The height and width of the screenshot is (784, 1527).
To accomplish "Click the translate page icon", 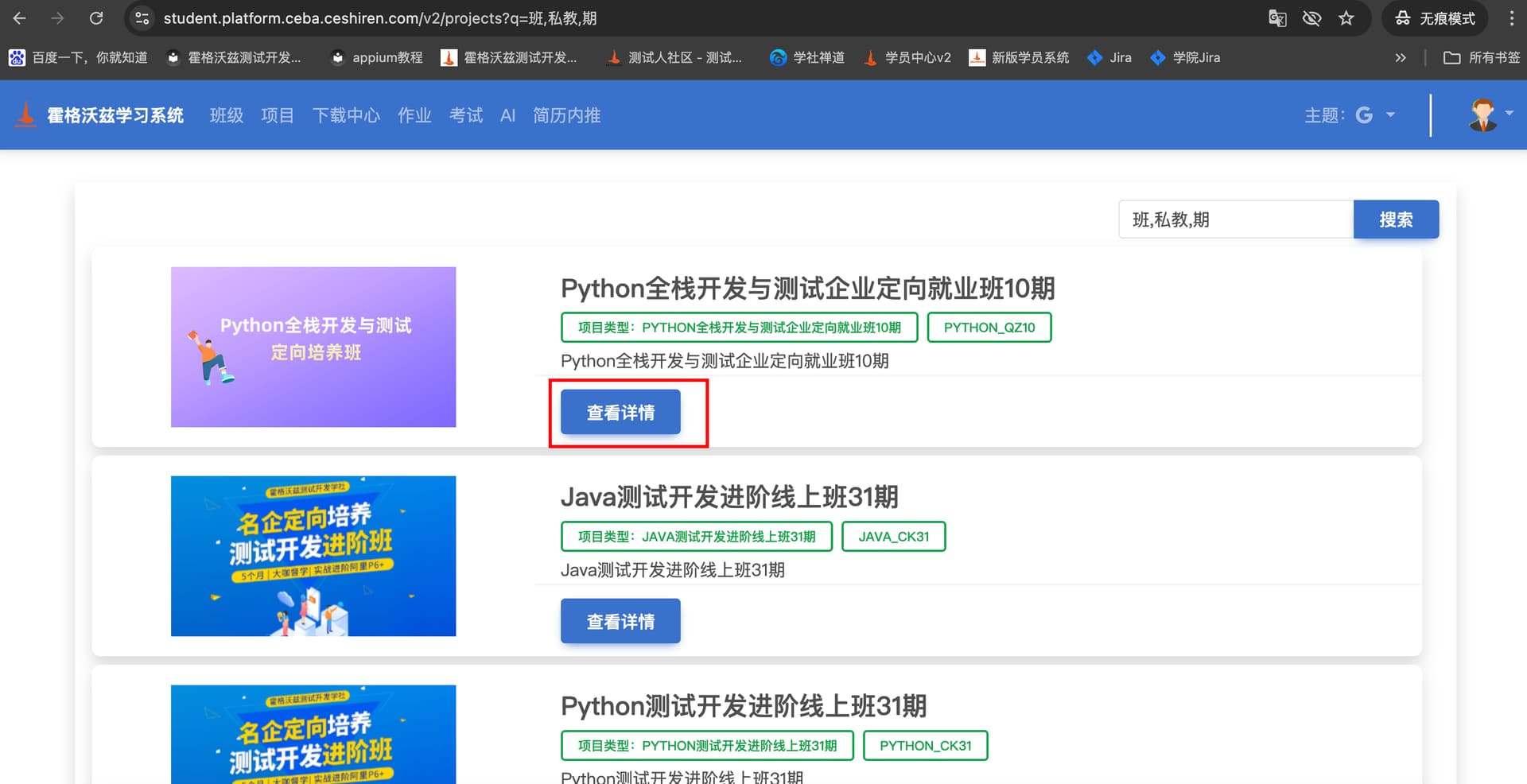I will coord(1277,18).
